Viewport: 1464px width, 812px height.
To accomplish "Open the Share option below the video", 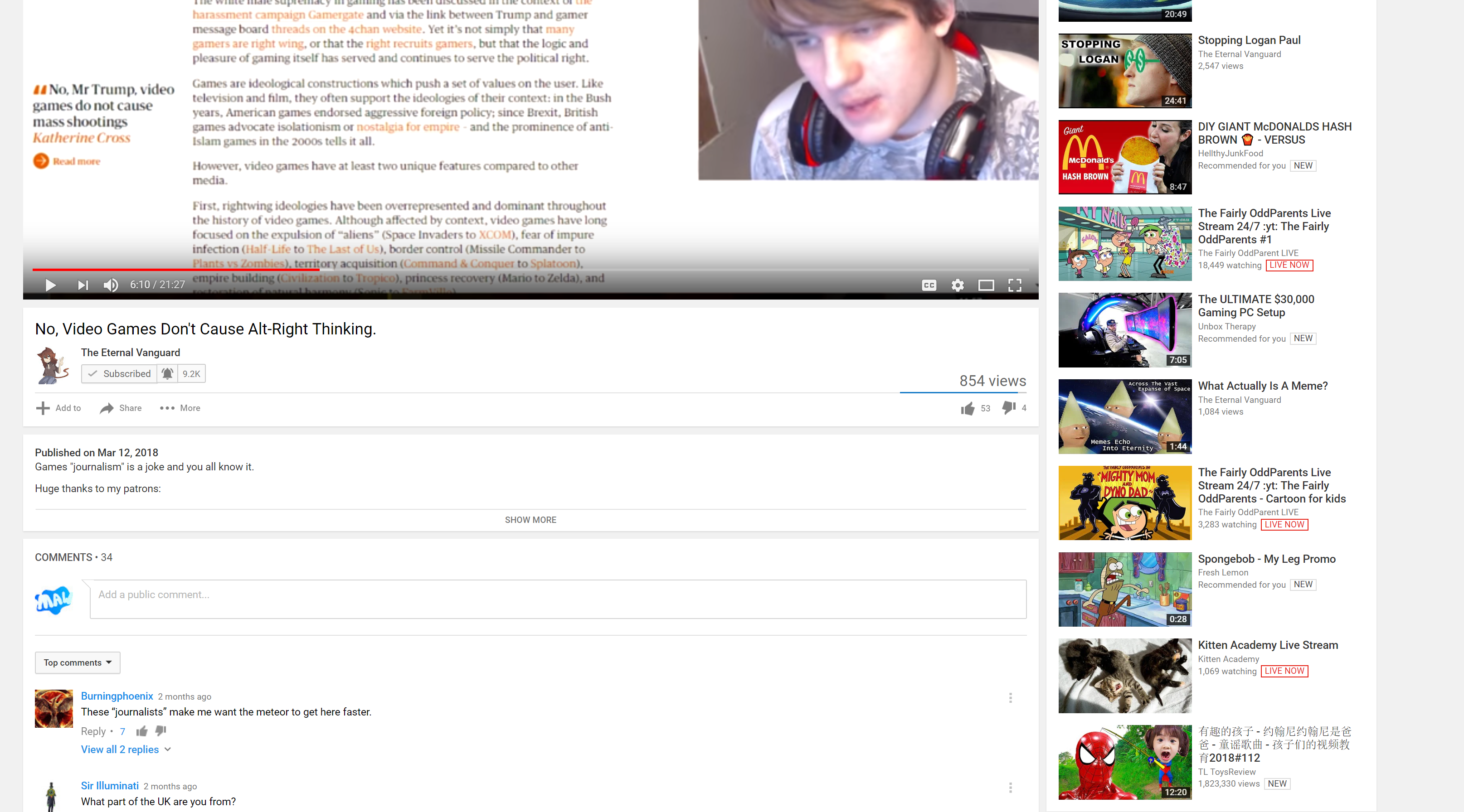I will 121,408.
